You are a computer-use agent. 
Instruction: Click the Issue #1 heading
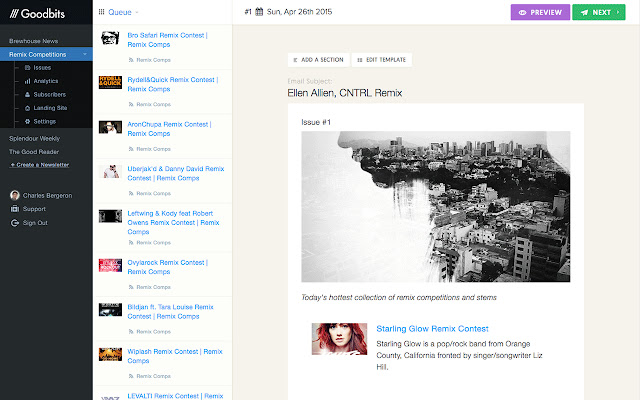pyautogui.click(x=316, y=122)
